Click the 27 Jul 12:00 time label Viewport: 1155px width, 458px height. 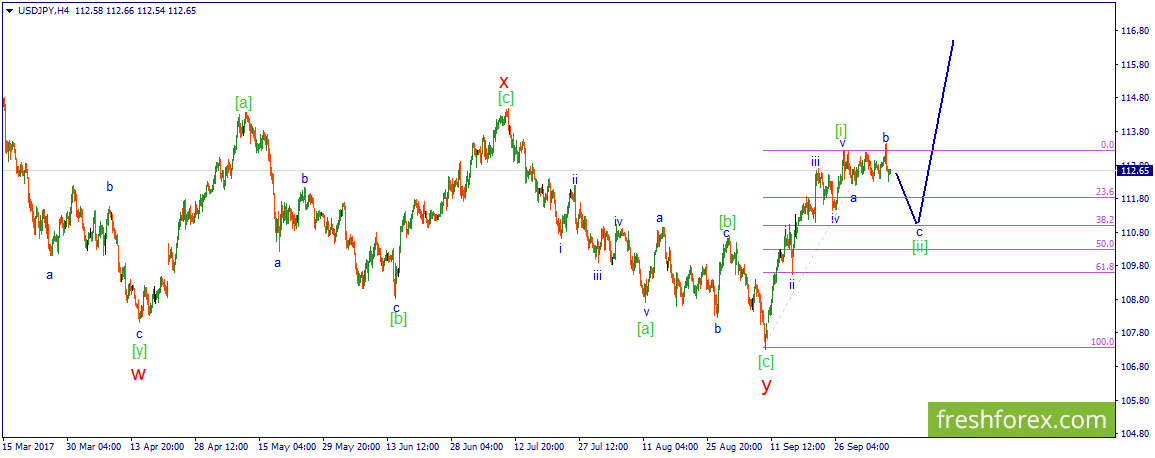click(x=604, y=447)
